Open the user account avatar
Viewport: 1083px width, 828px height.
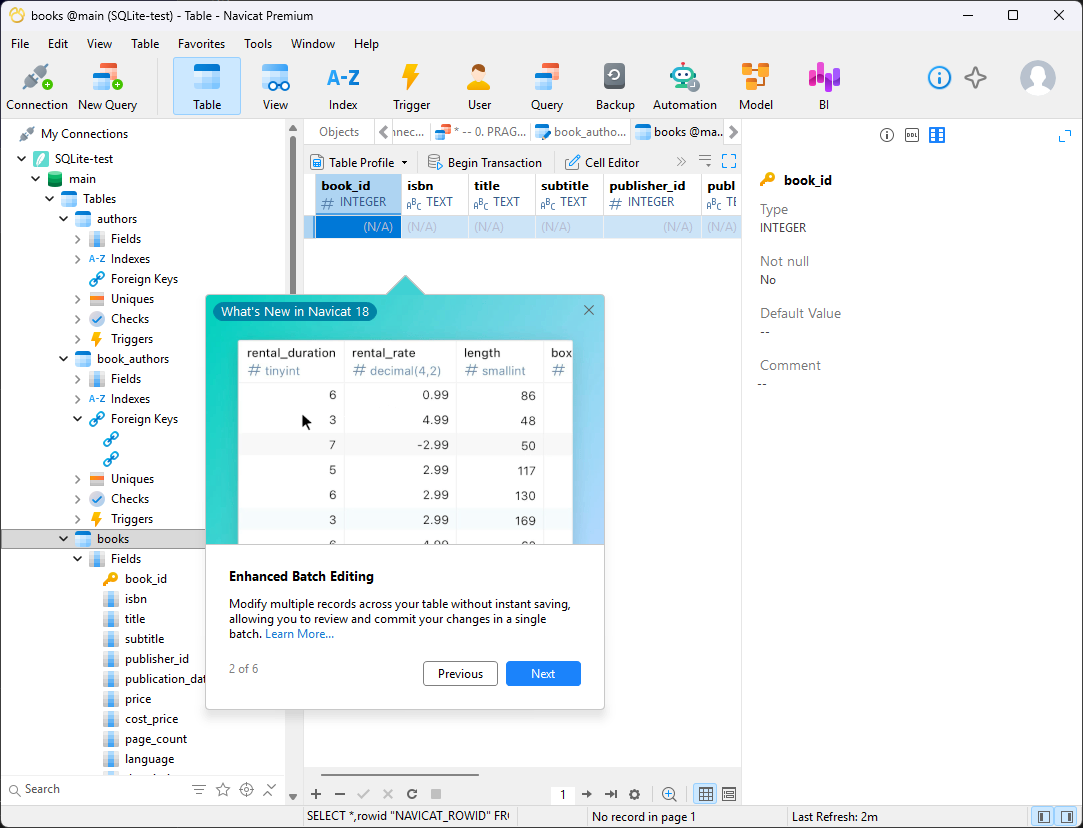click(x=1037, y=77)
